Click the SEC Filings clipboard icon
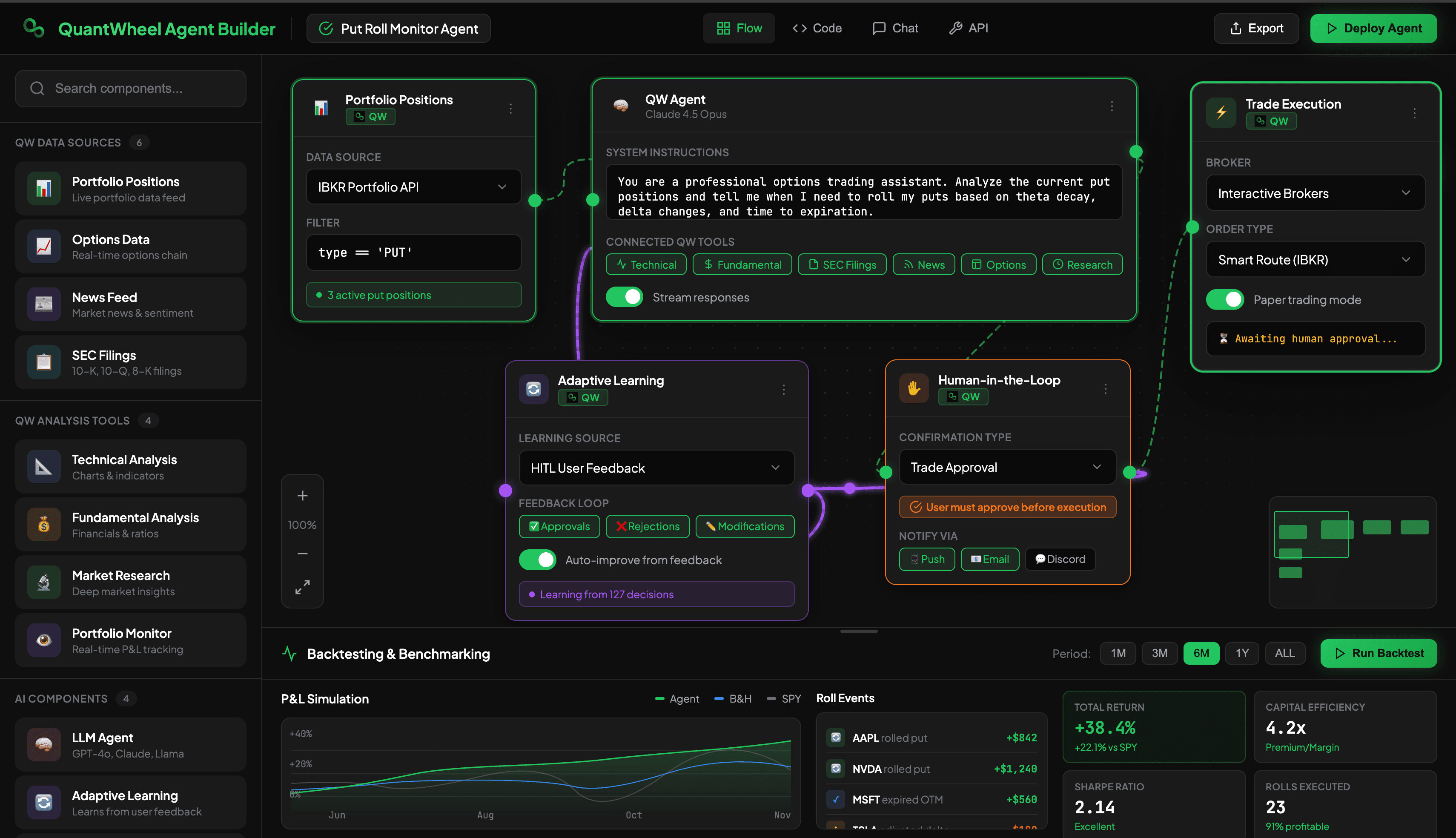The height and width of the screenshot is (838, 1456). 44,362
